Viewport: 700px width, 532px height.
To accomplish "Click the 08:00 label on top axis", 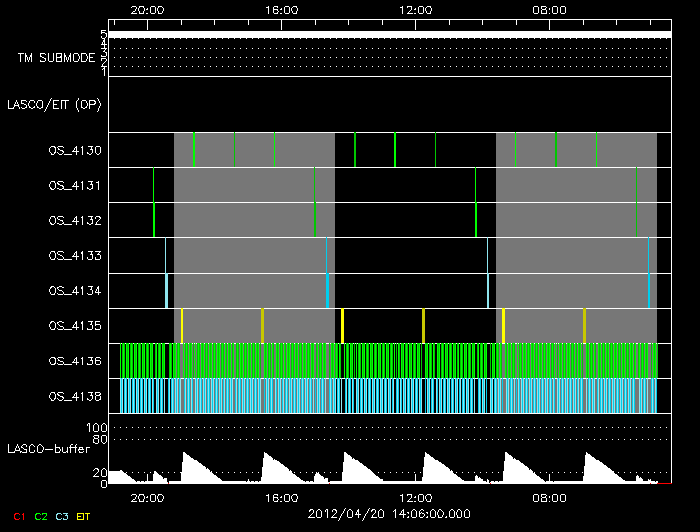I will coord(550,10).
